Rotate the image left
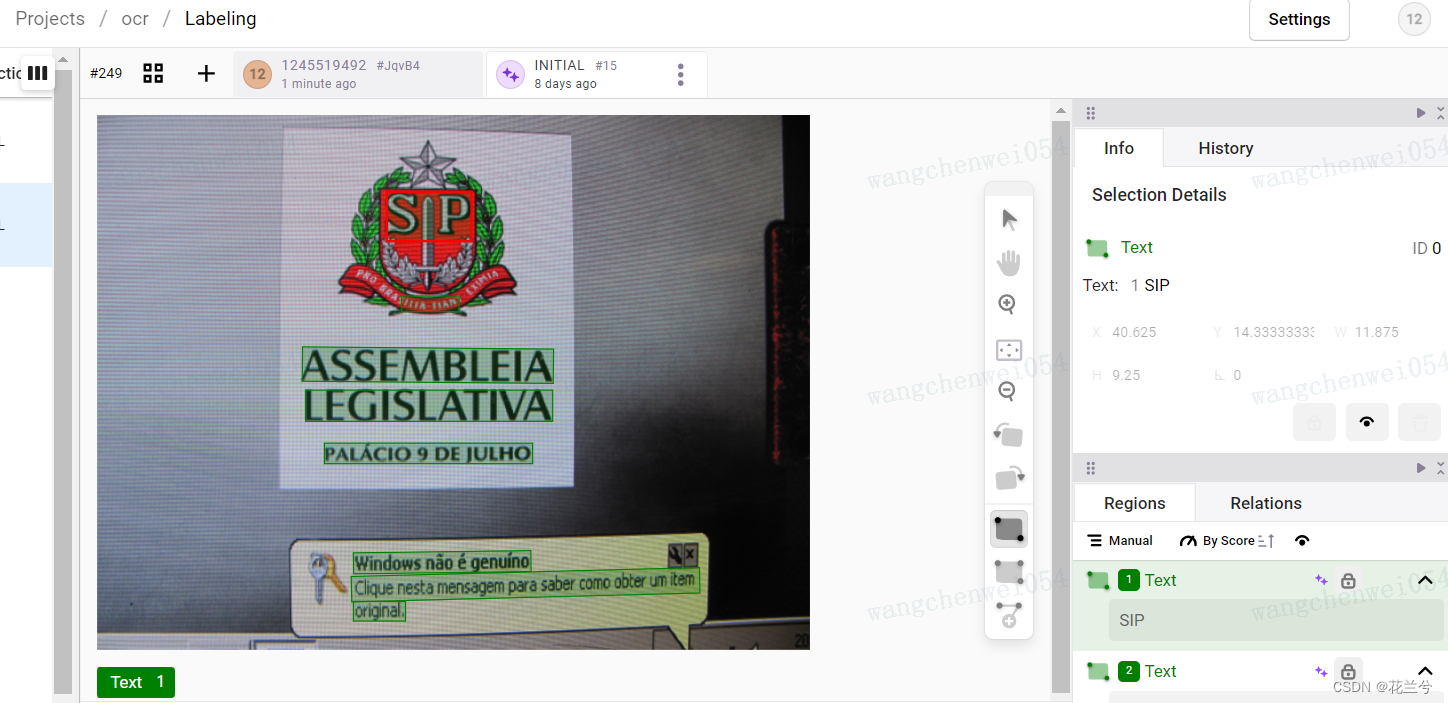The image size is (1448, 703). click(x=1008, y=435)
